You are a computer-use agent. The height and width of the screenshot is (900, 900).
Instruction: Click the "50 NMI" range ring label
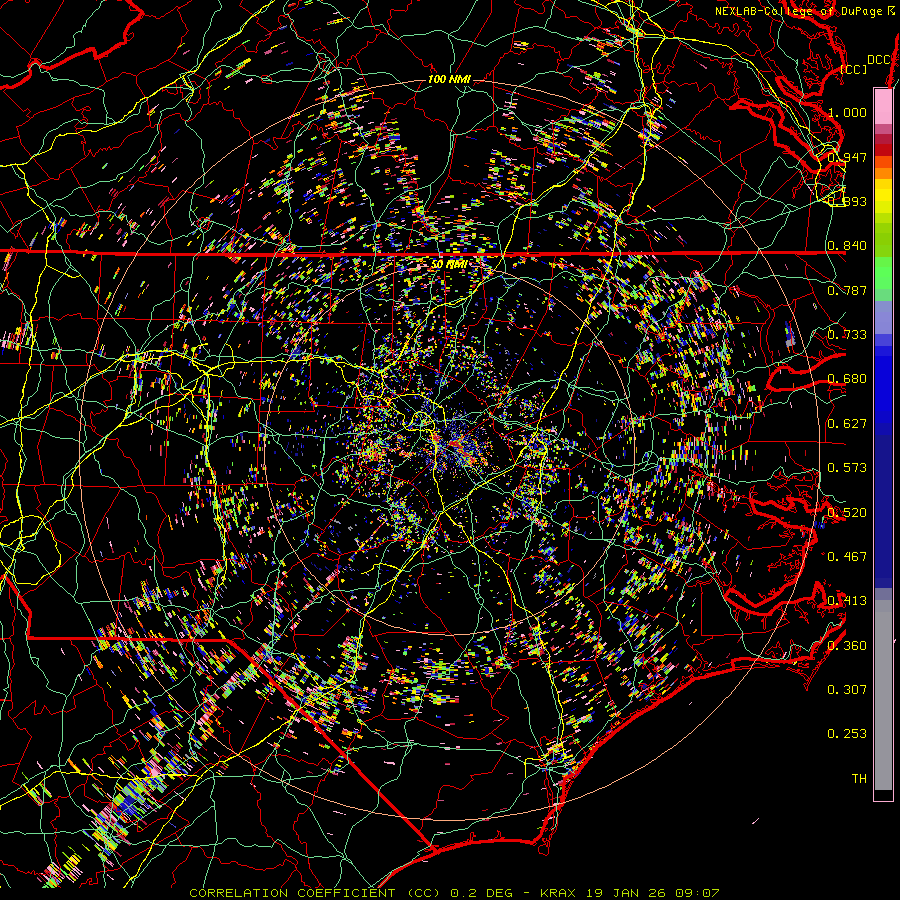click(449, 265)
